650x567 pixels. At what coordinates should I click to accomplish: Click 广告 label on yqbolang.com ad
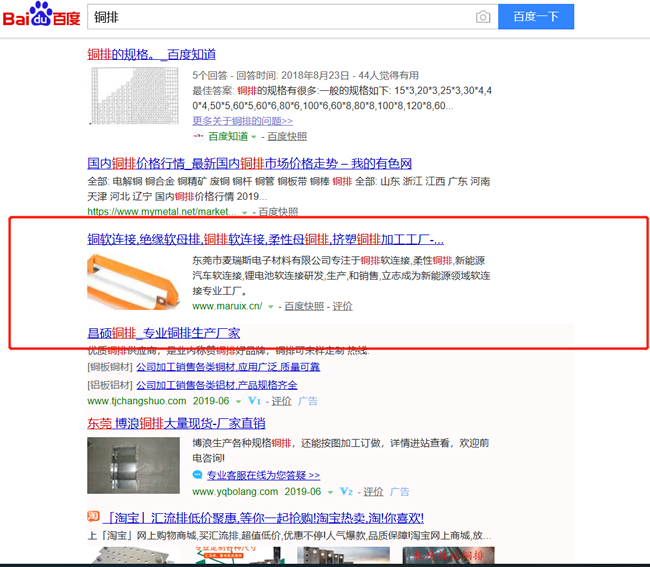click(x=400, y=492)
